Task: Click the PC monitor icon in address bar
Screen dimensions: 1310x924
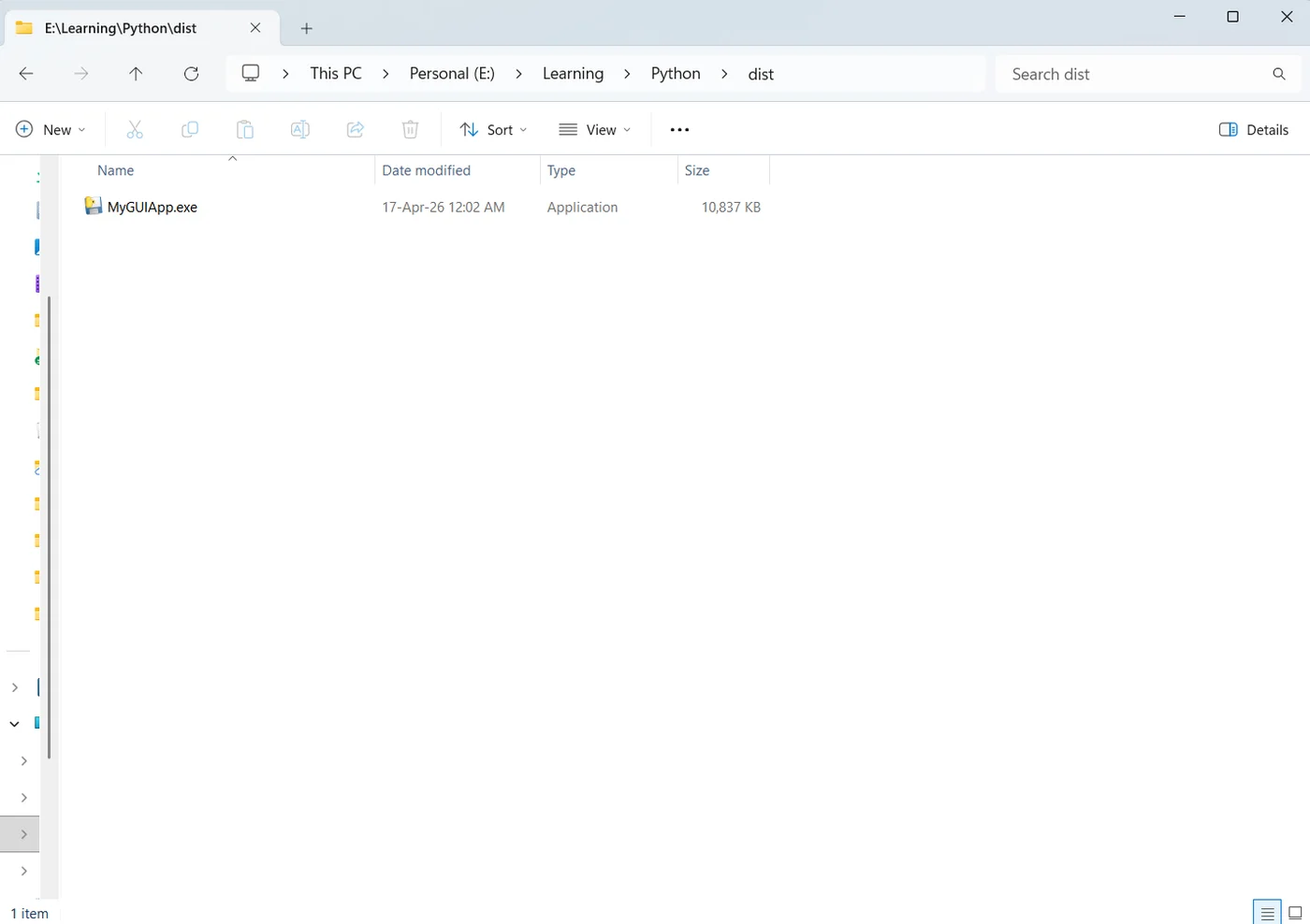Action: (251, 73)
